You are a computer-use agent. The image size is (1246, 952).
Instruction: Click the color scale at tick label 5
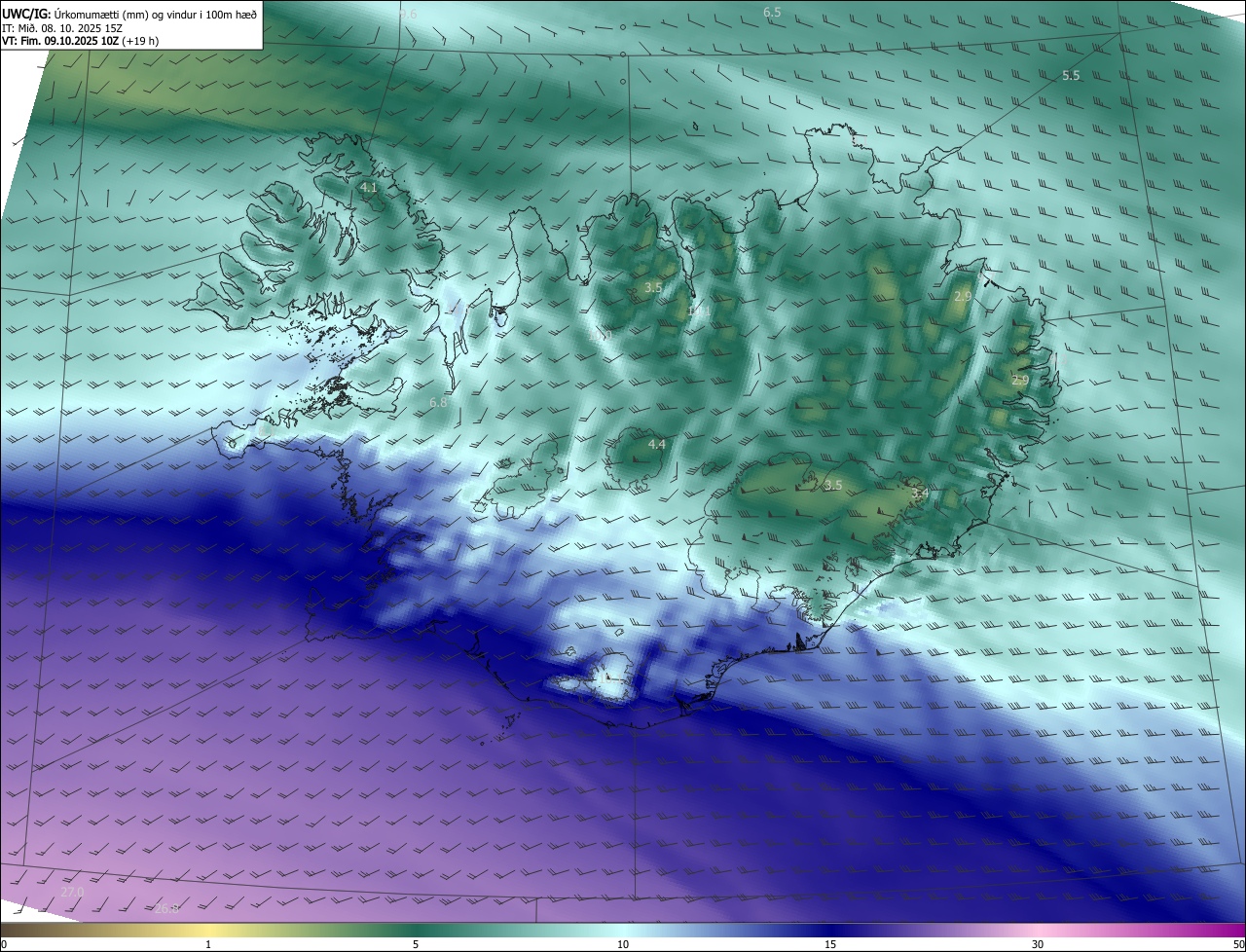416,944
